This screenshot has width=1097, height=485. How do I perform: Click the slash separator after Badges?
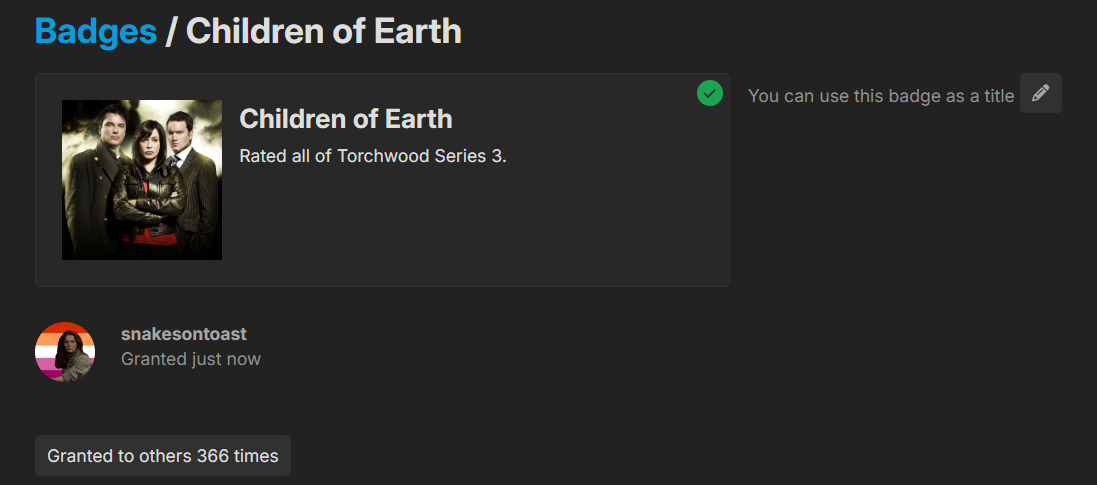click(170, 31)
